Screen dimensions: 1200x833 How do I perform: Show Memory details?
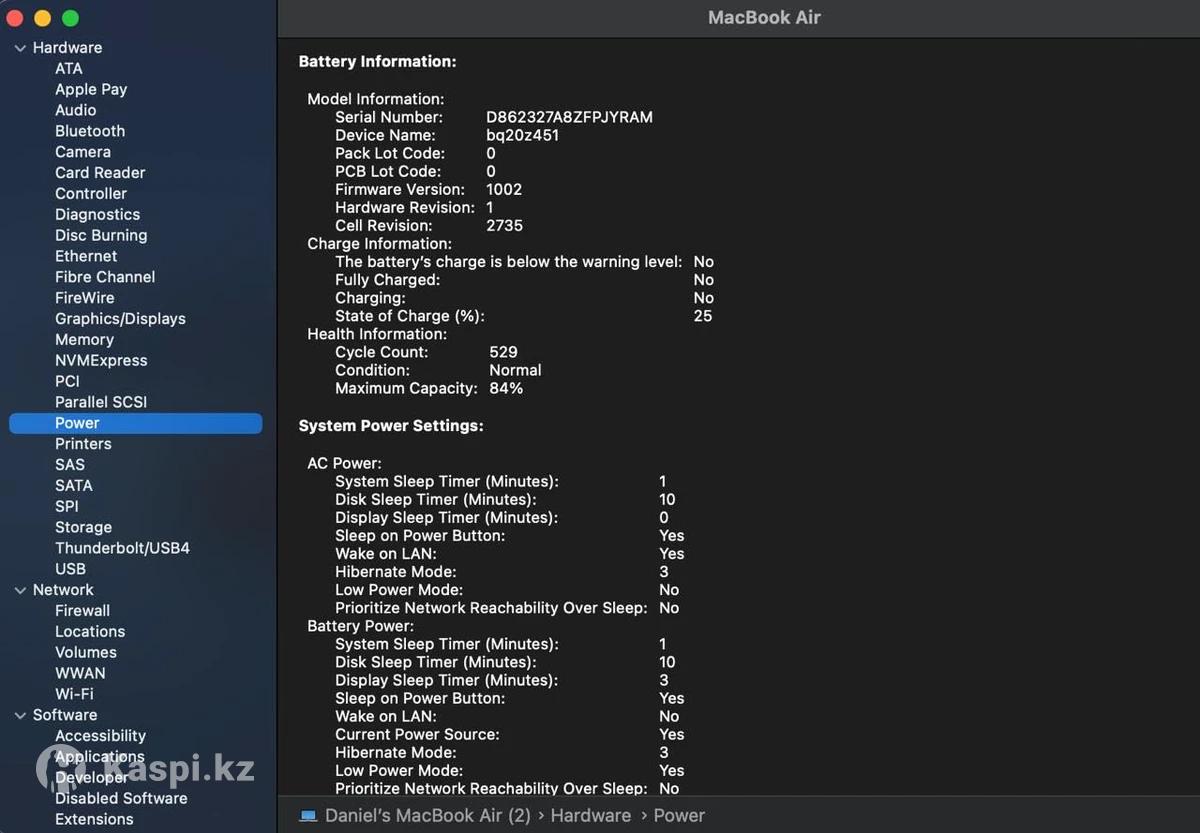[x=84, y=340]
